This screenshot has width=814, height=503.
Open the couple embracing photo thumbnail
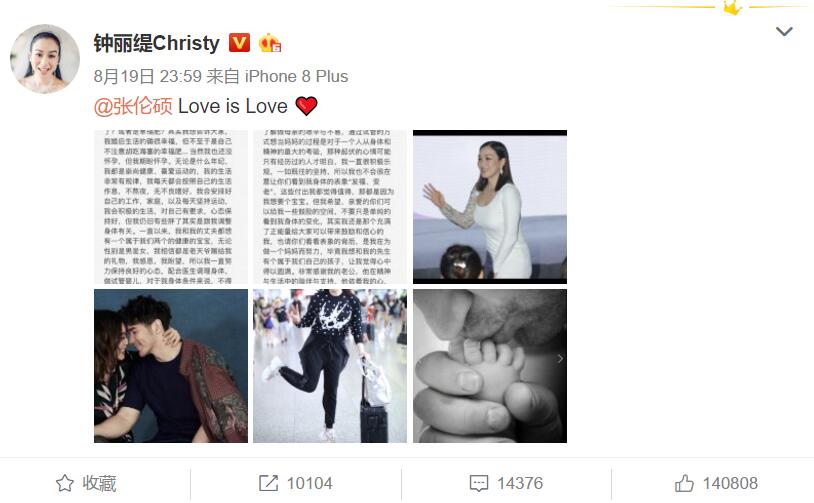[171, 366]
